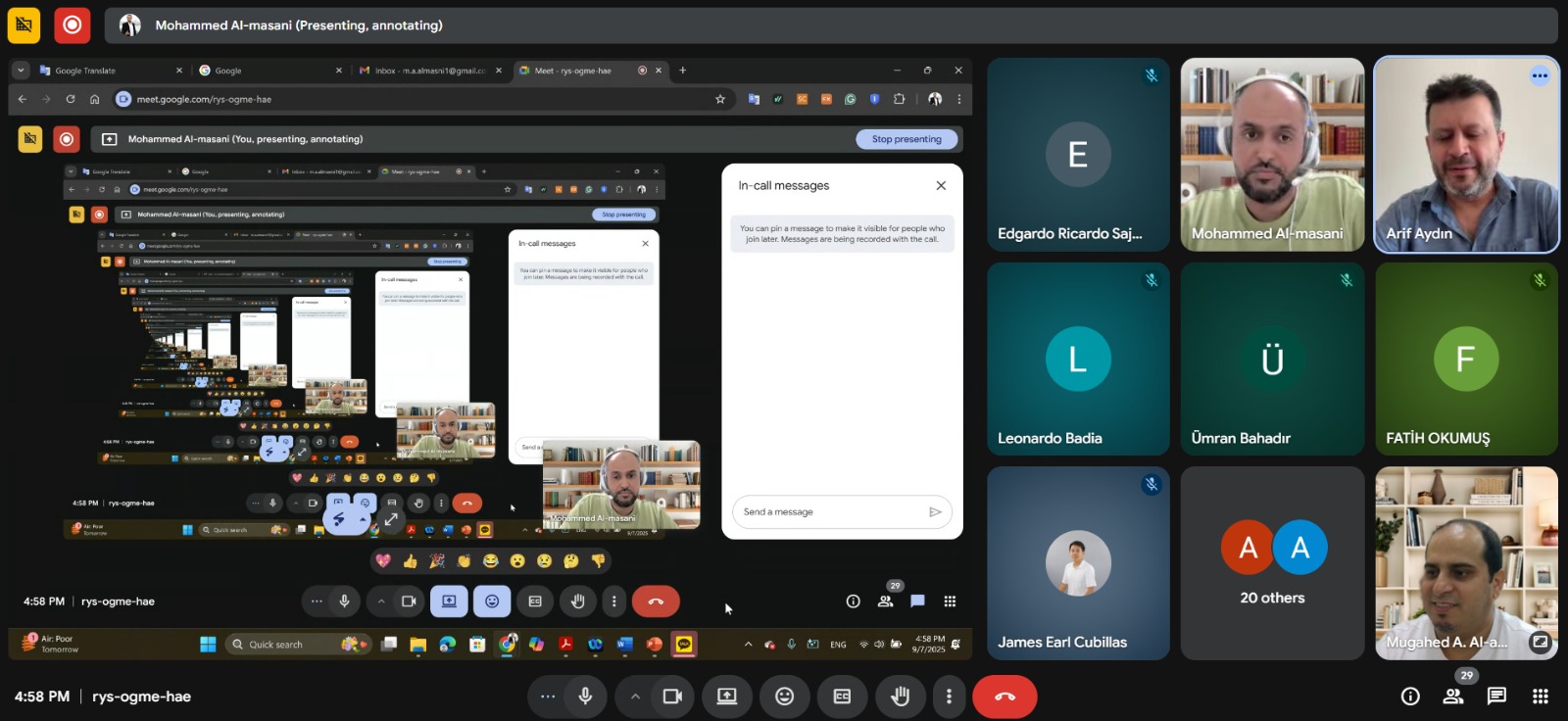Open the activities grid icon at bottom right
The width and height of the screenshot is (1568, 721).
pos(1540,697)
